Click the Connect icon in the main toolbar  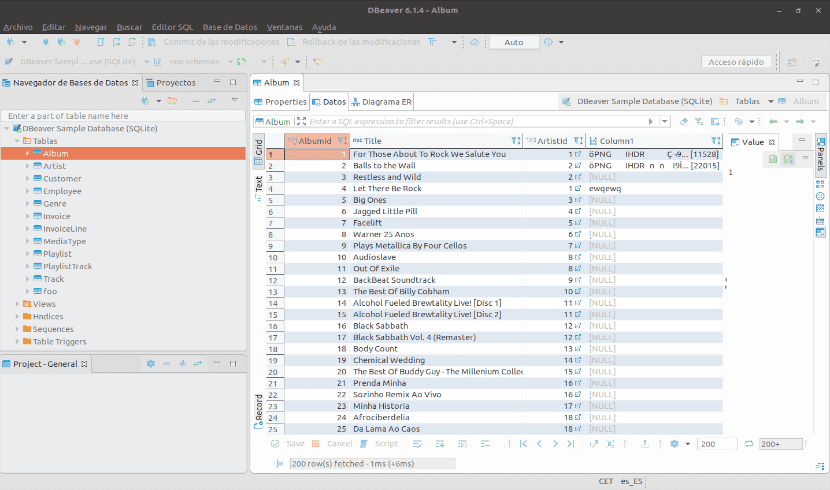46,42
